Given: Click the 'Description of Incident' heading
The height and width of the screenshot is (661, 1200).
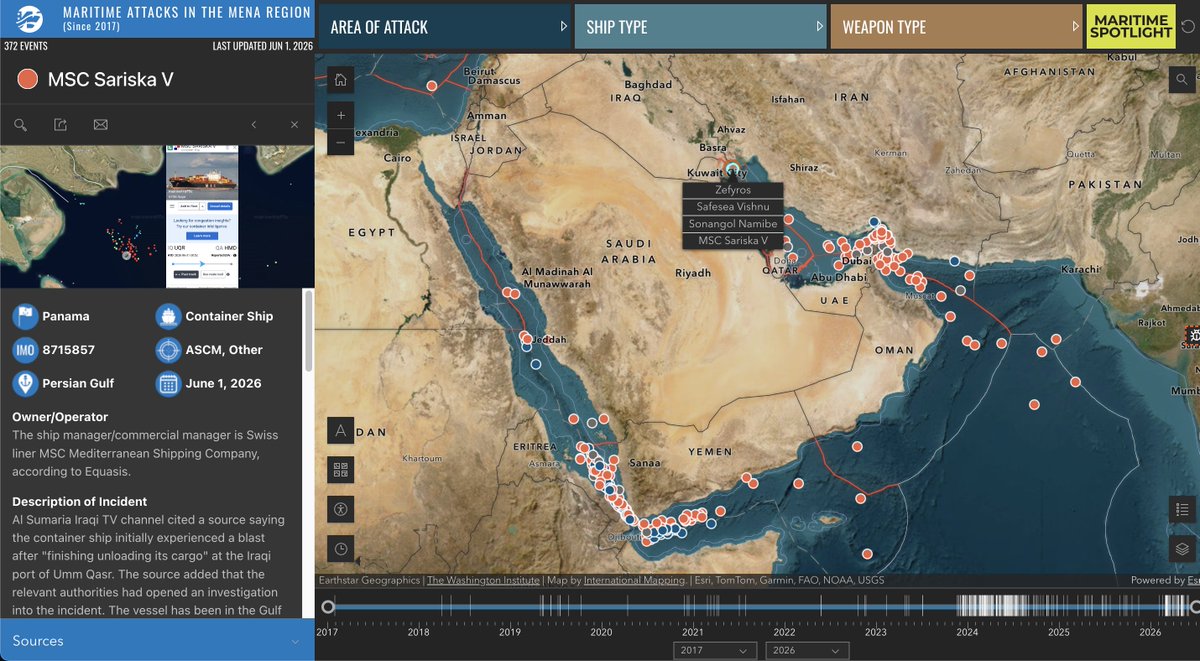Looking at the screenshot, I should pyautogui.click(x=80, y=502).
